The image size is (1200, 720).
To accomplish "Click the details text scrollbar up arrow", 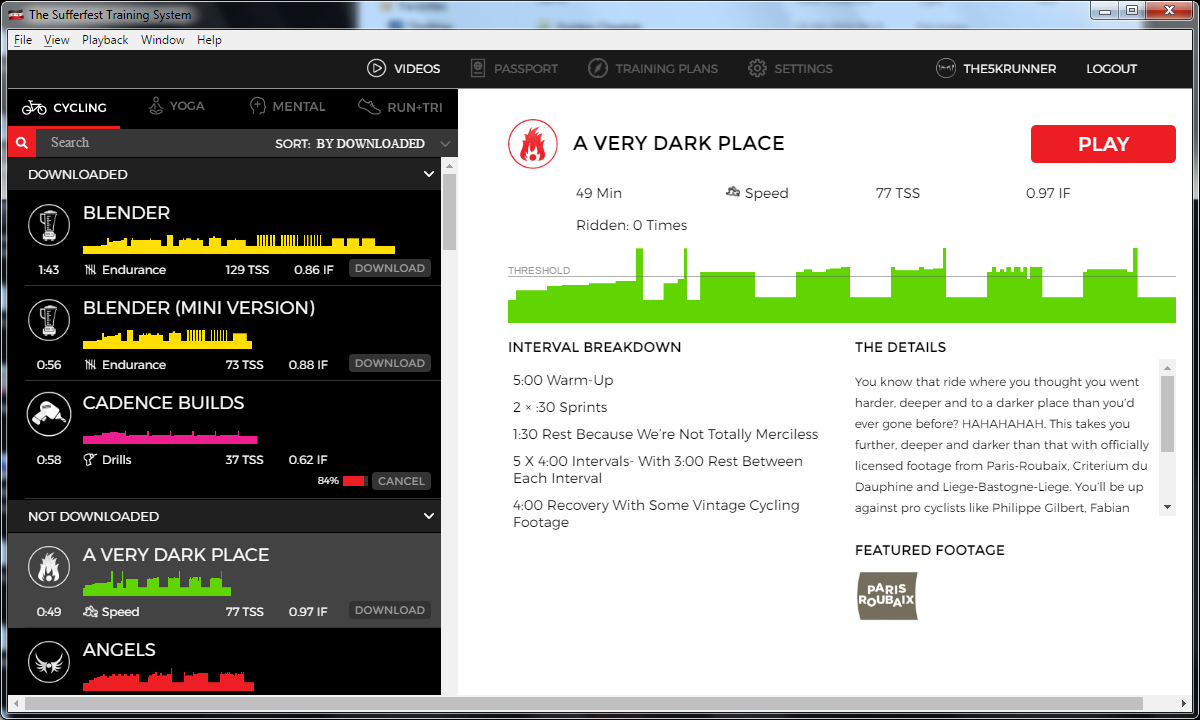I will point(1167,367).
